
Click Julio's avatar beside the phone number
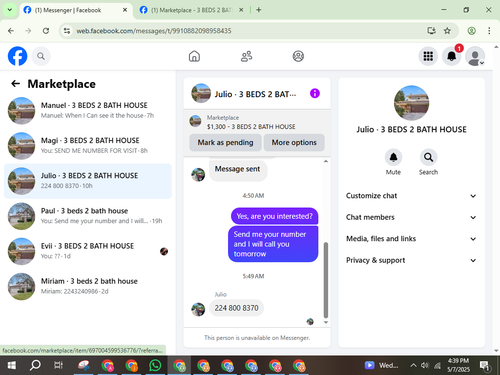click(198, 309)
